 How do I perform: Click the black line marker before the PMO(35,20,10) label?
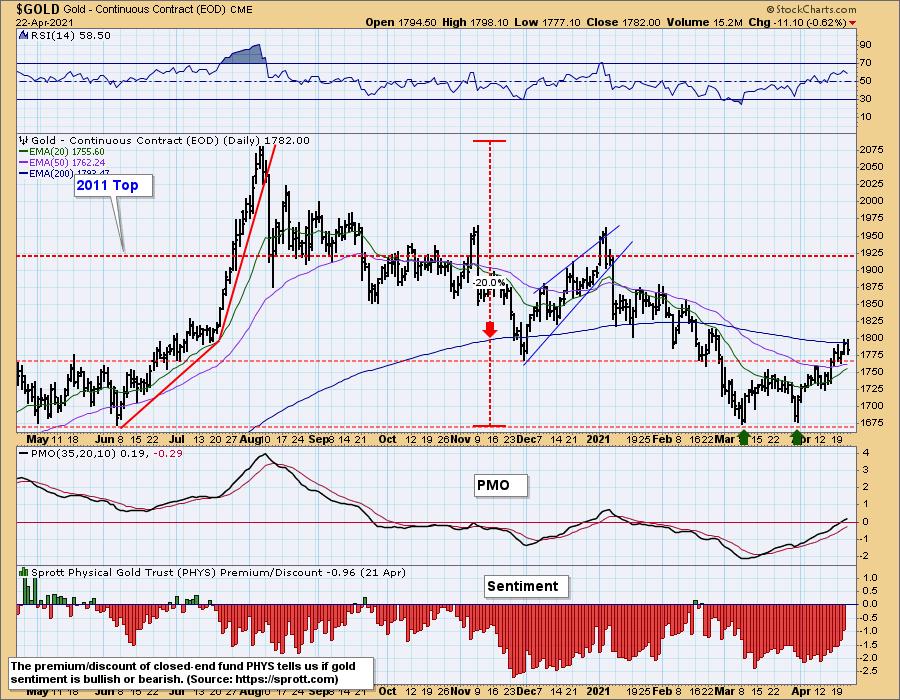(x=24, y=453)
